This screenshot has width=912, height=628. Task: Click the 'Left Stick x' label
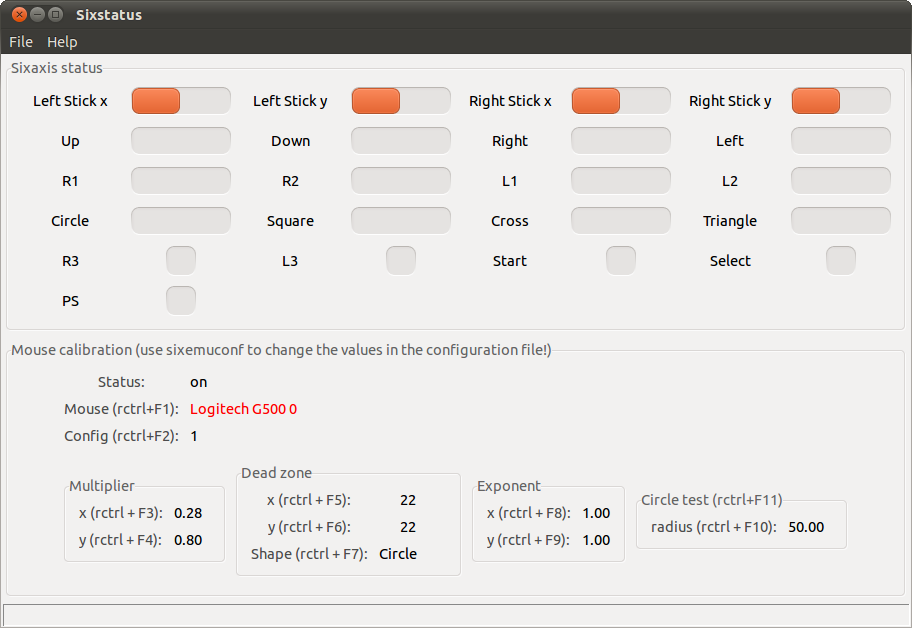pos(70,101)
